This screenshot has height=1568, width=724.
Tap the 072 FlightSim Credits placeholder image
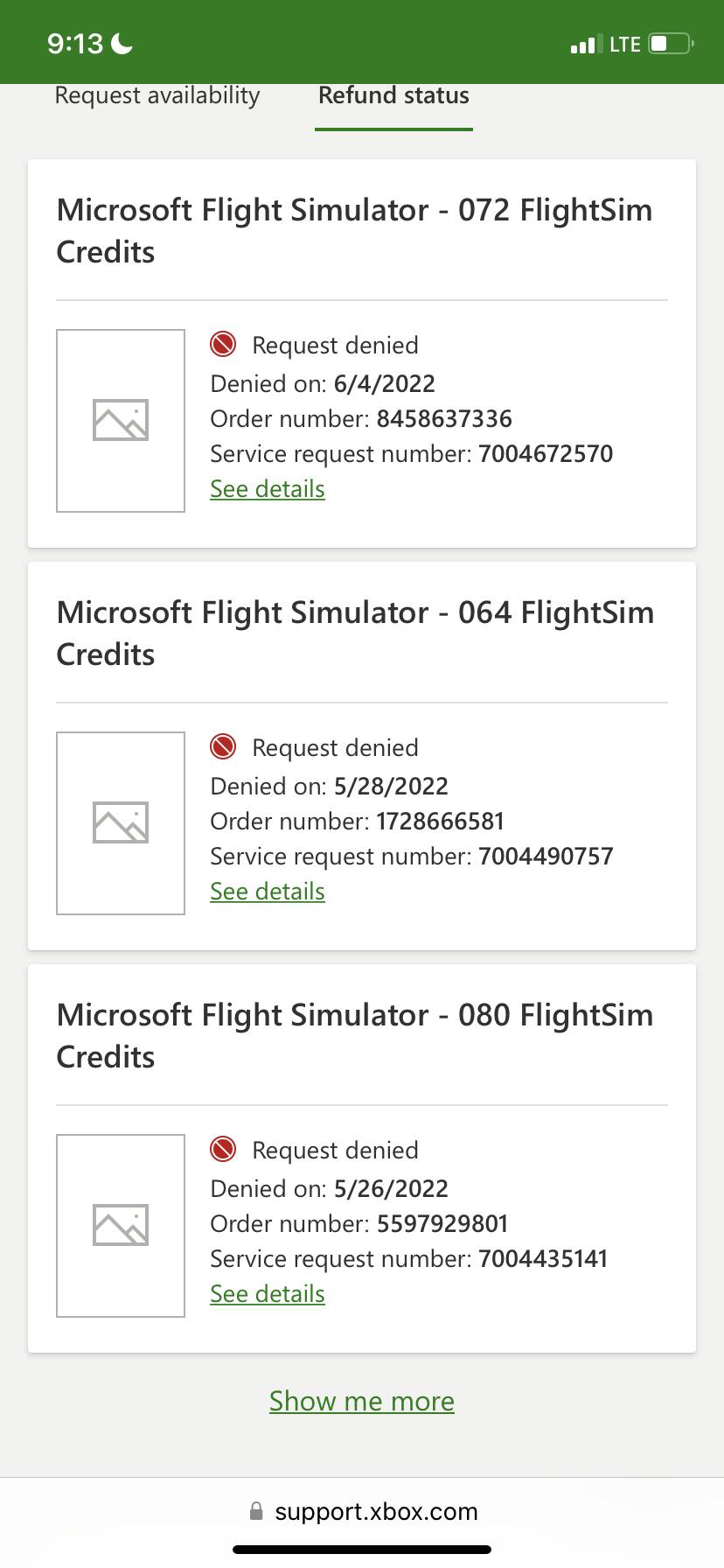121,421
